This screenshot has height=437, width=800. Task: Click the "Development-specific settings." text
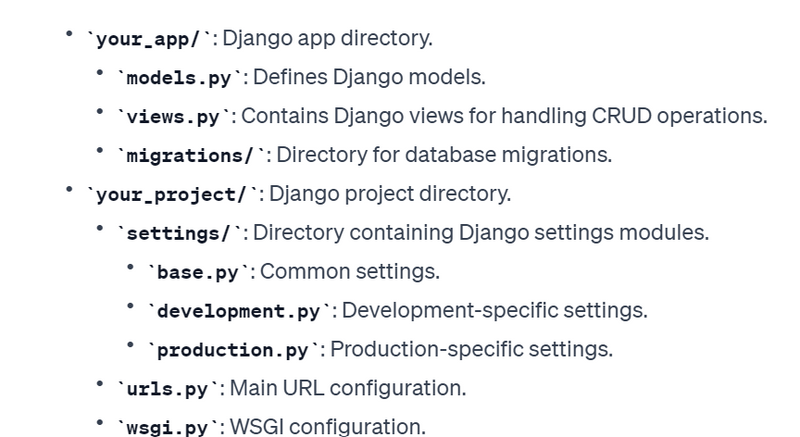point(494,310)
